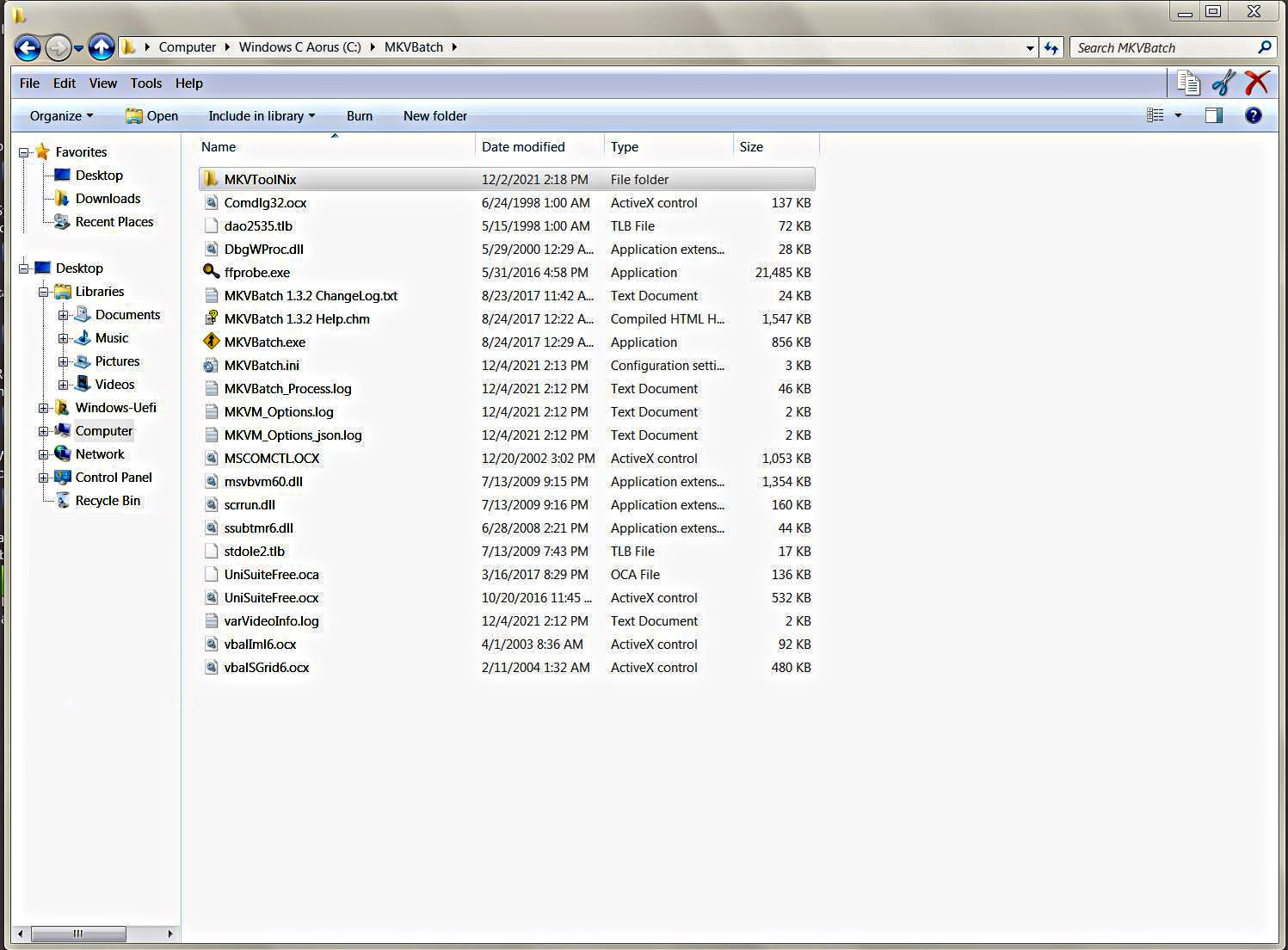
Task: Click the Downloads folder icon in Favorites
Action: 62,198
